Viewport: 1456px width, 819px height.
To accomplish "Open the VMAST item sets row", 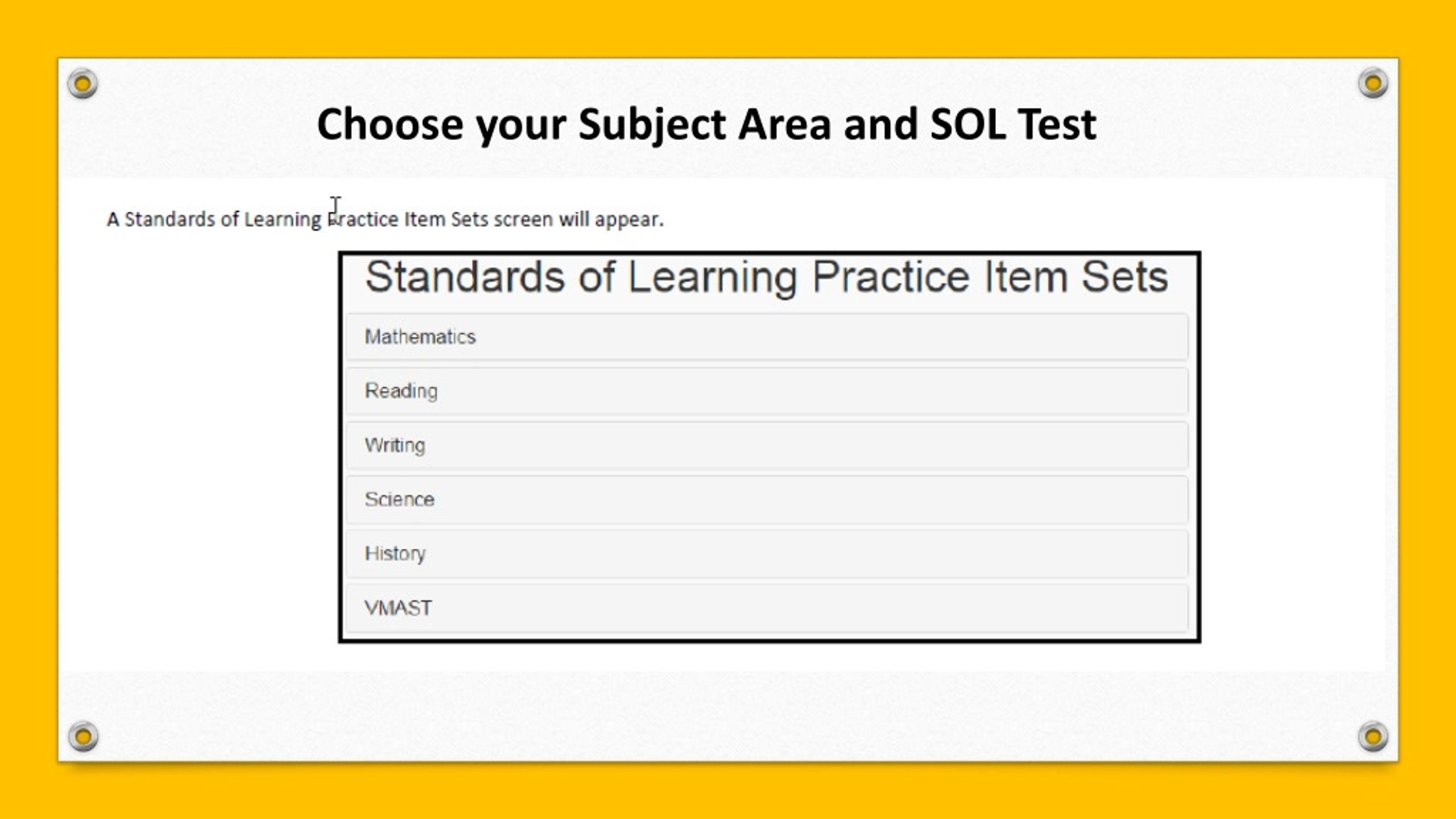I will coord(767,607).
